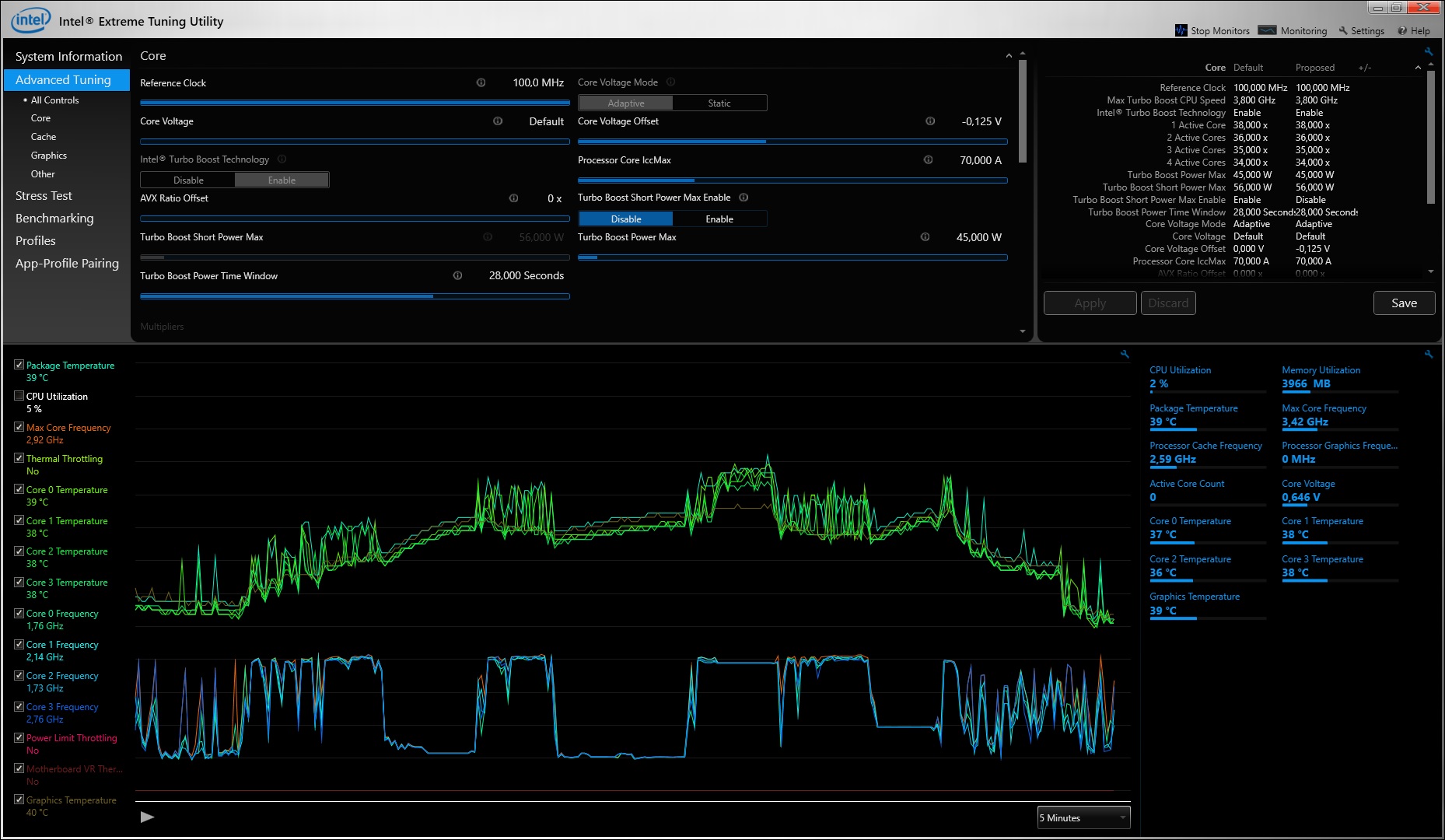Adjust Core Voltage Offset slider
Viewport: 1445px width, 840px height.
[x=792, y=142]
